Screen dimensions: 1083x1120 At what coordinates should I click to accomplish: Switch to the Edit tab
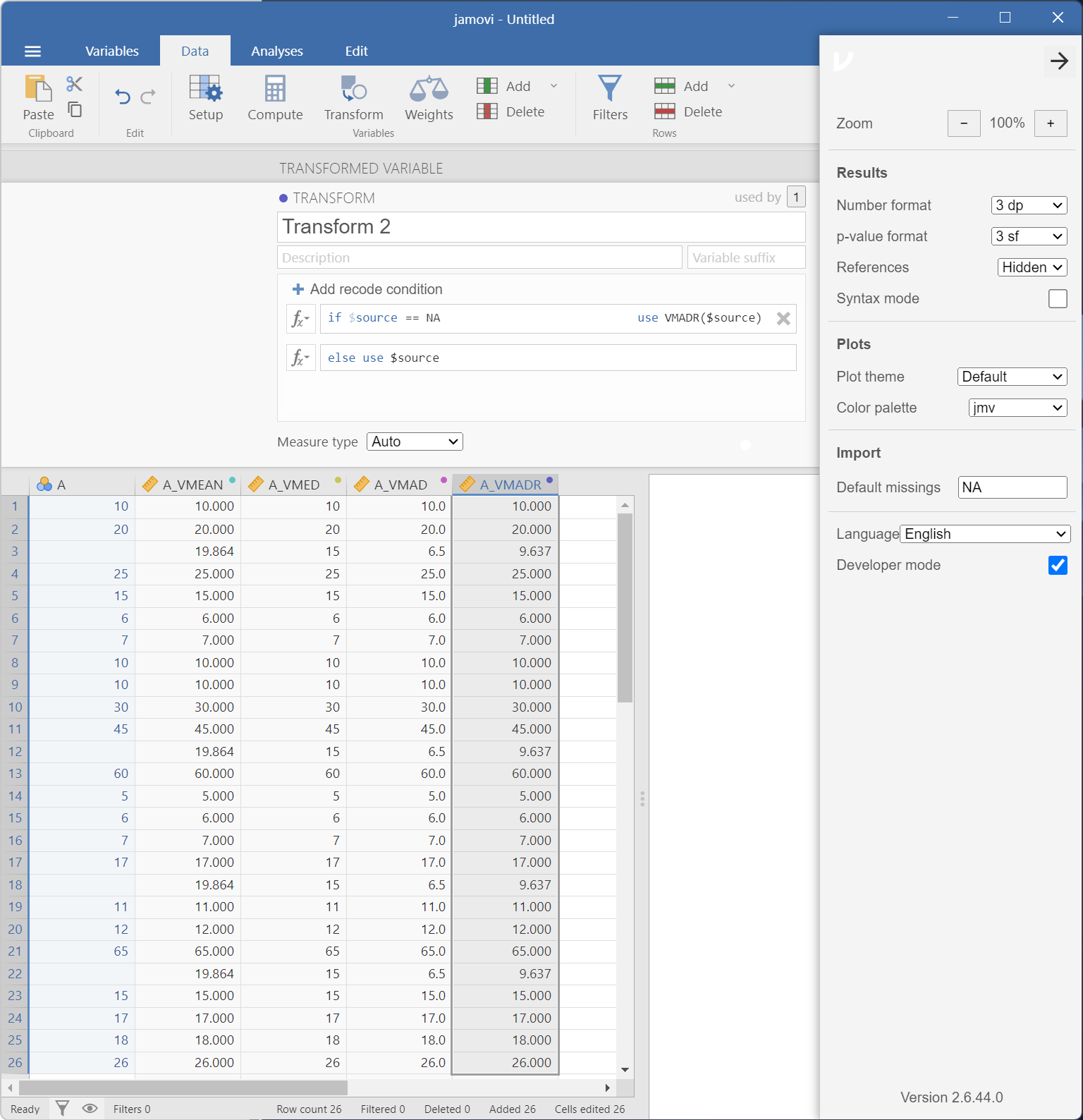tap(356, 51)
